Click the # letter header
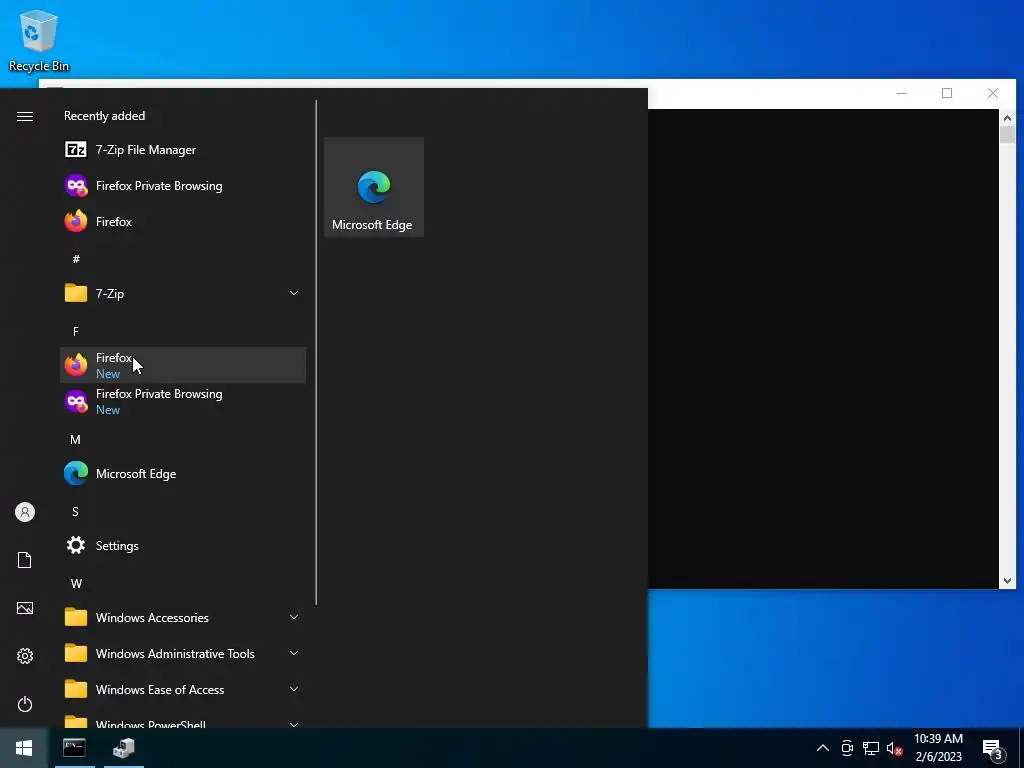Image resolution: width=1024 pixels, height=768 pixels. point(76,259)
